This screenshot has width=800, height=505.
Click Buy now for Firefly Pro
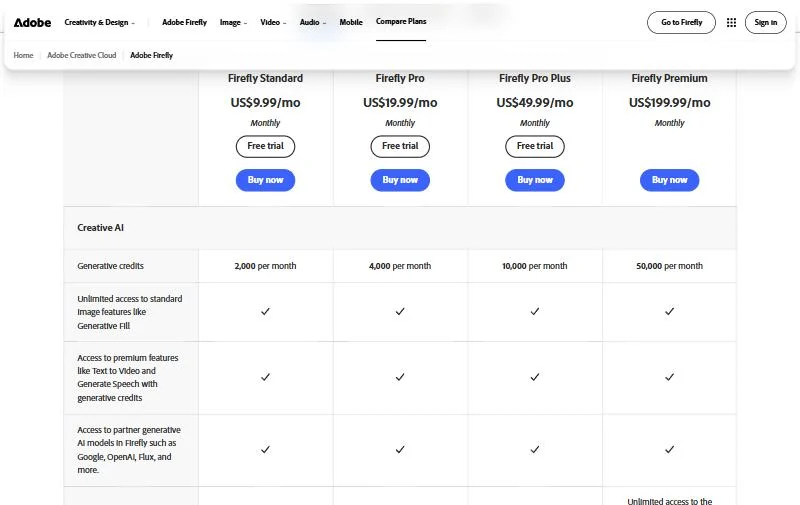(x=400, y=180)
